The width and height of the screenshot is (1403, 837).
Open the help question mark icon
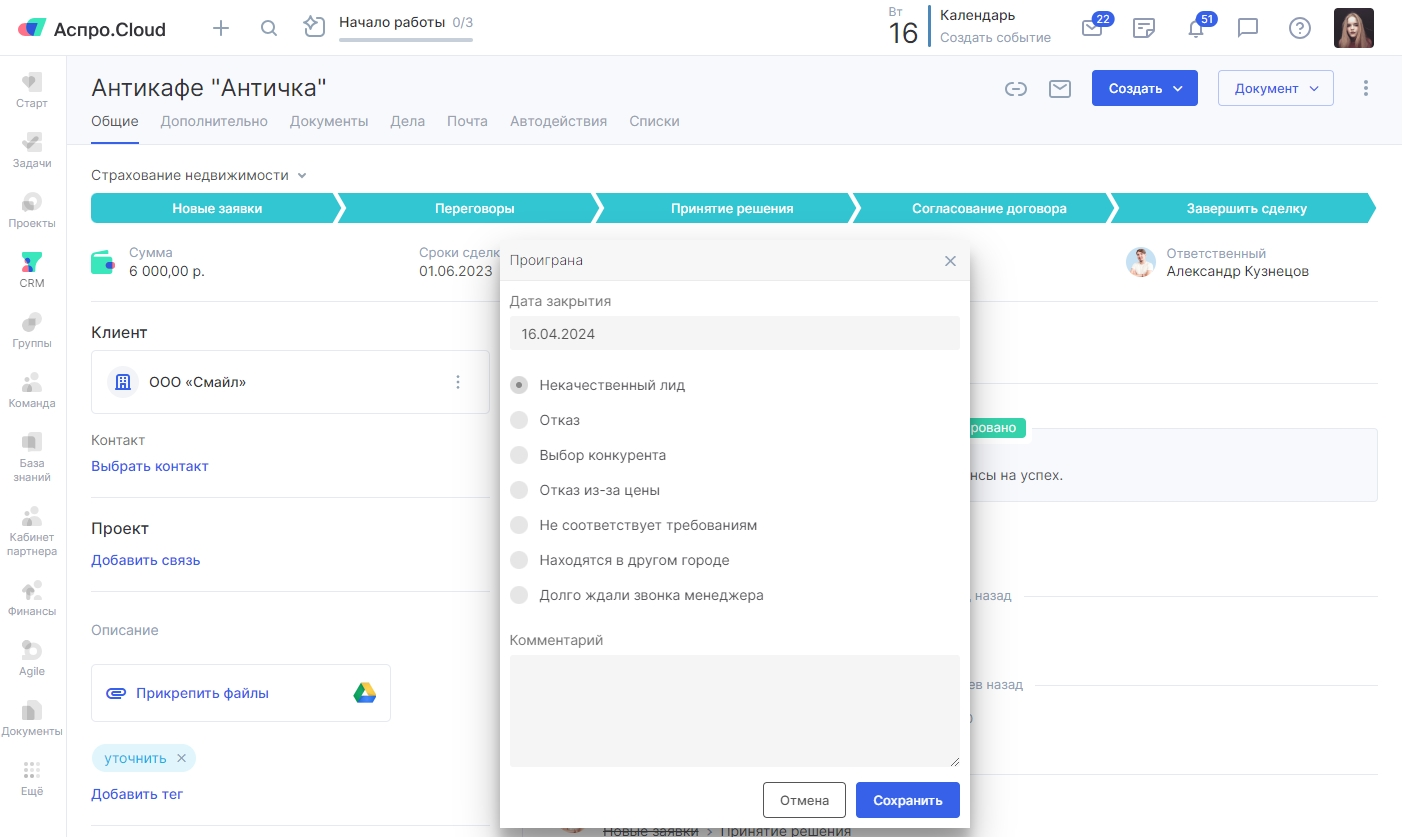tap(1299, 28)
